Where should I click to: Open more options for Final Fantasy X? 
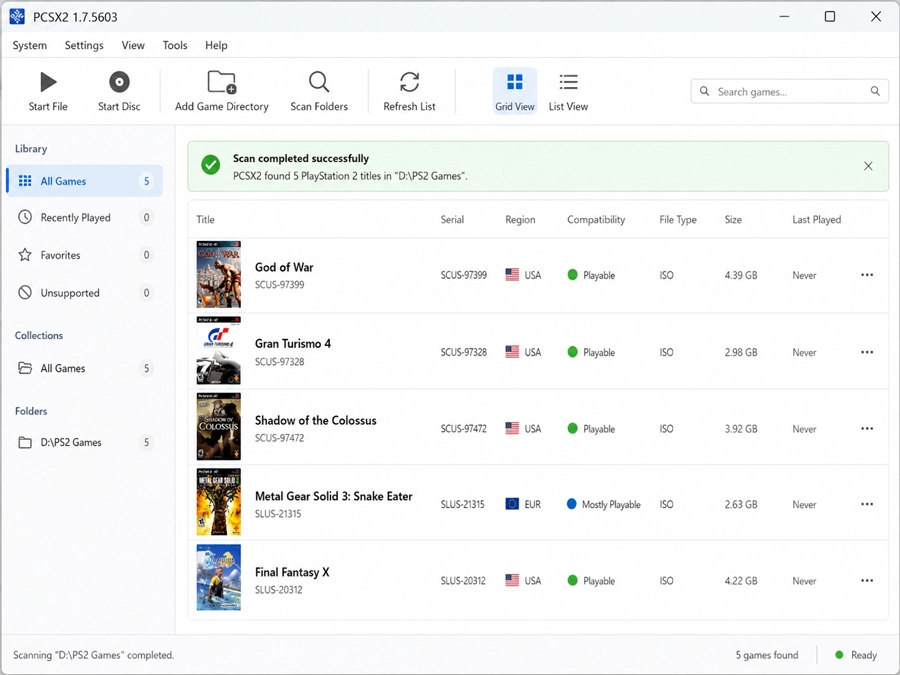point(867,580)
